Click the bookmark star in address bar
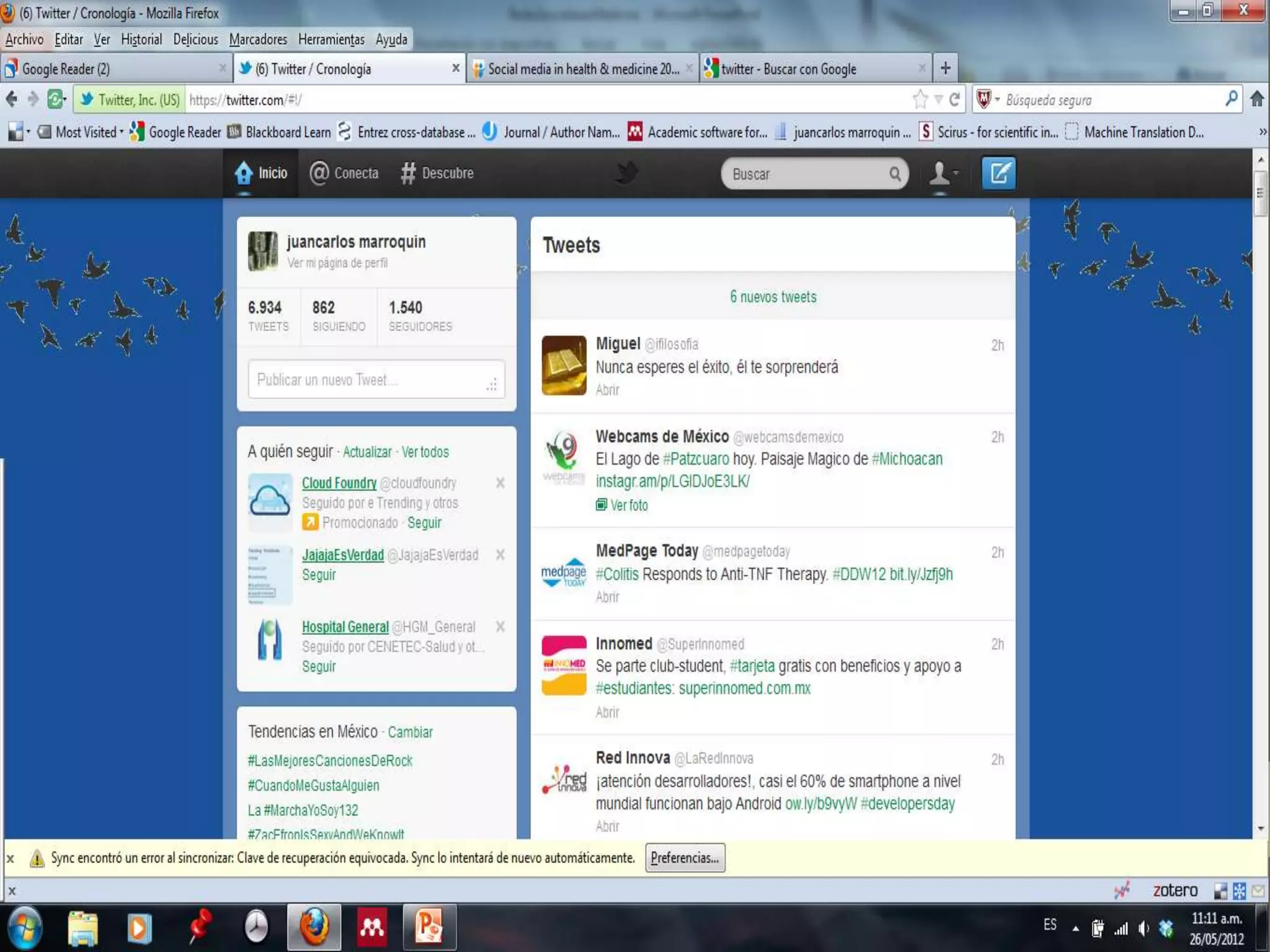This screenshot has width=1270, height=952. pos(920,99)
